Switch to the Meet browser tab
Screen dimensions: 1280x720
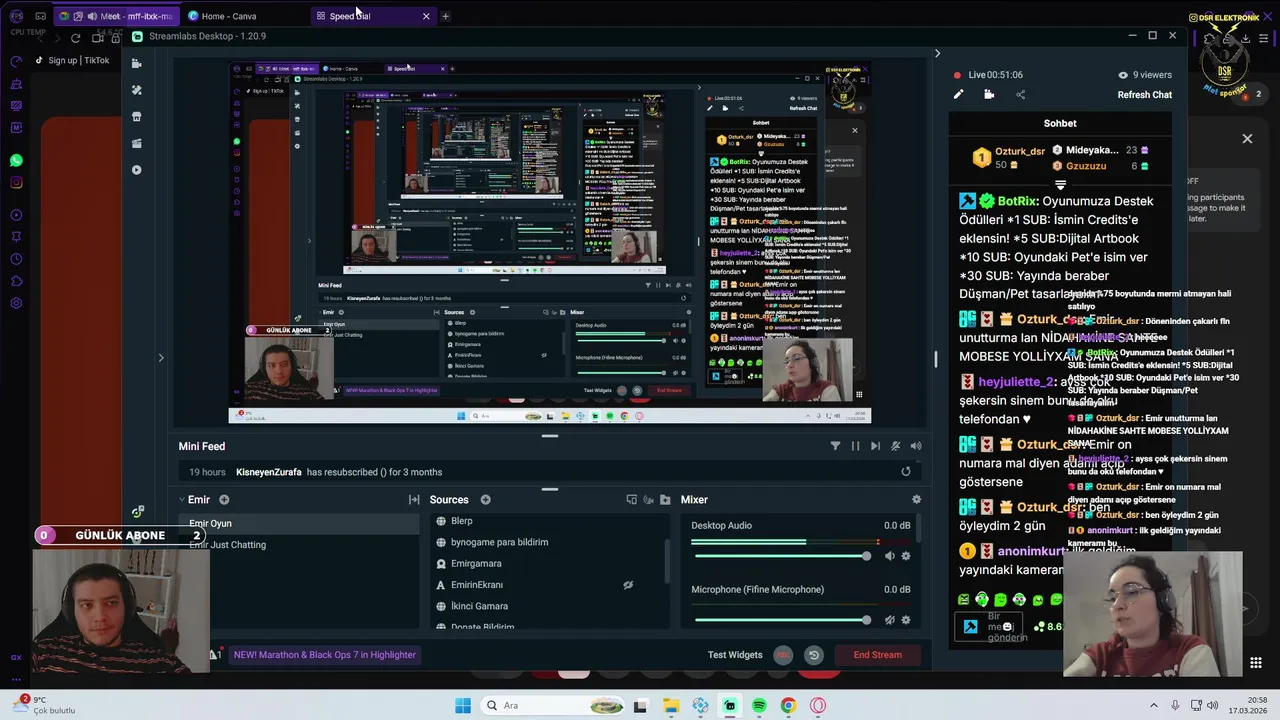[x=117, y=16]
